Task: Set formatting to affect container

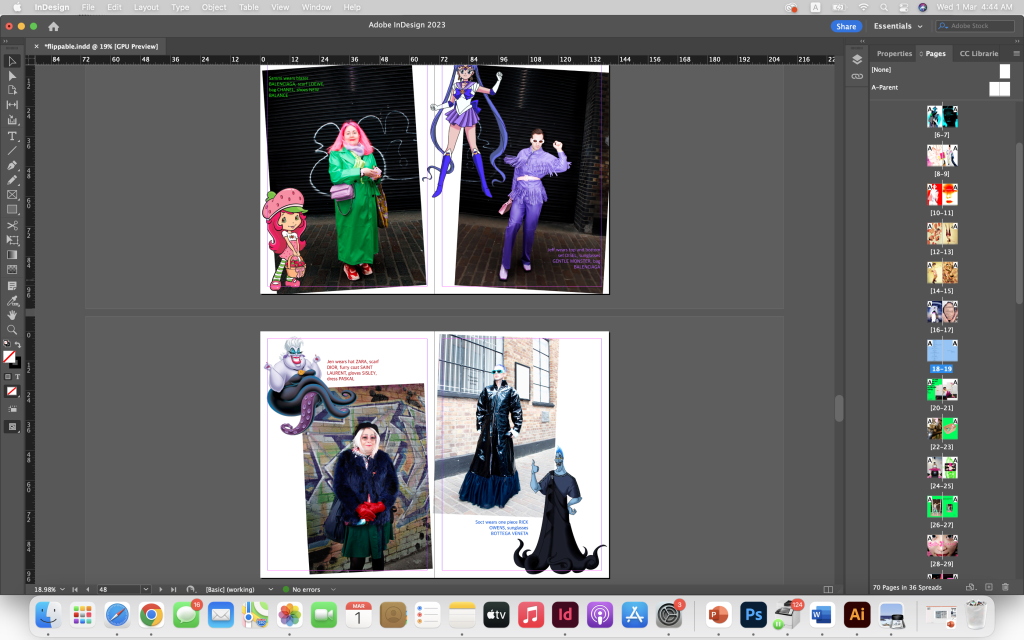Action: point(8,377)
